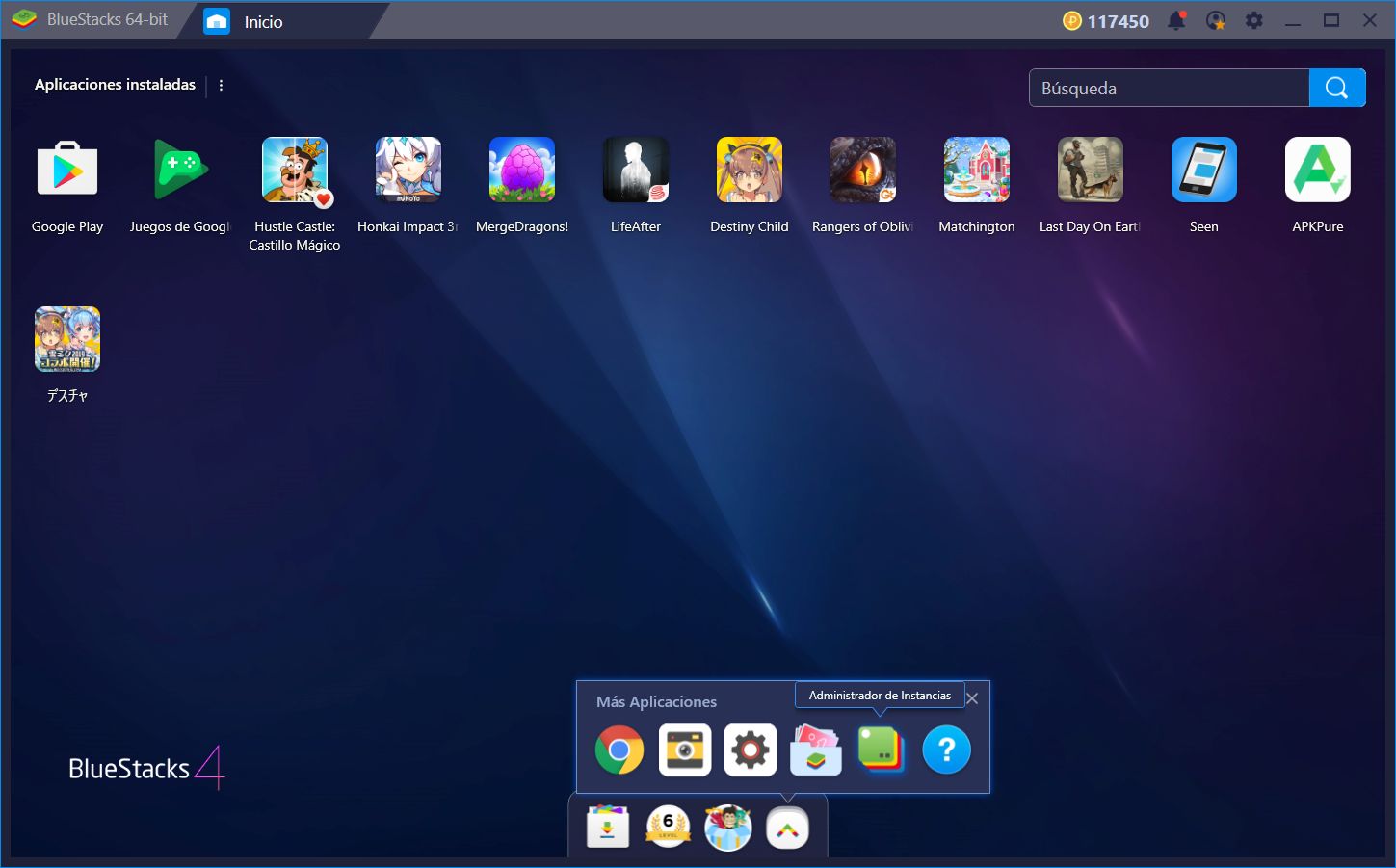This screenshot has height=868, width=1396.
Task: Launch LifeAfter game
Action: tap(636, 171)
